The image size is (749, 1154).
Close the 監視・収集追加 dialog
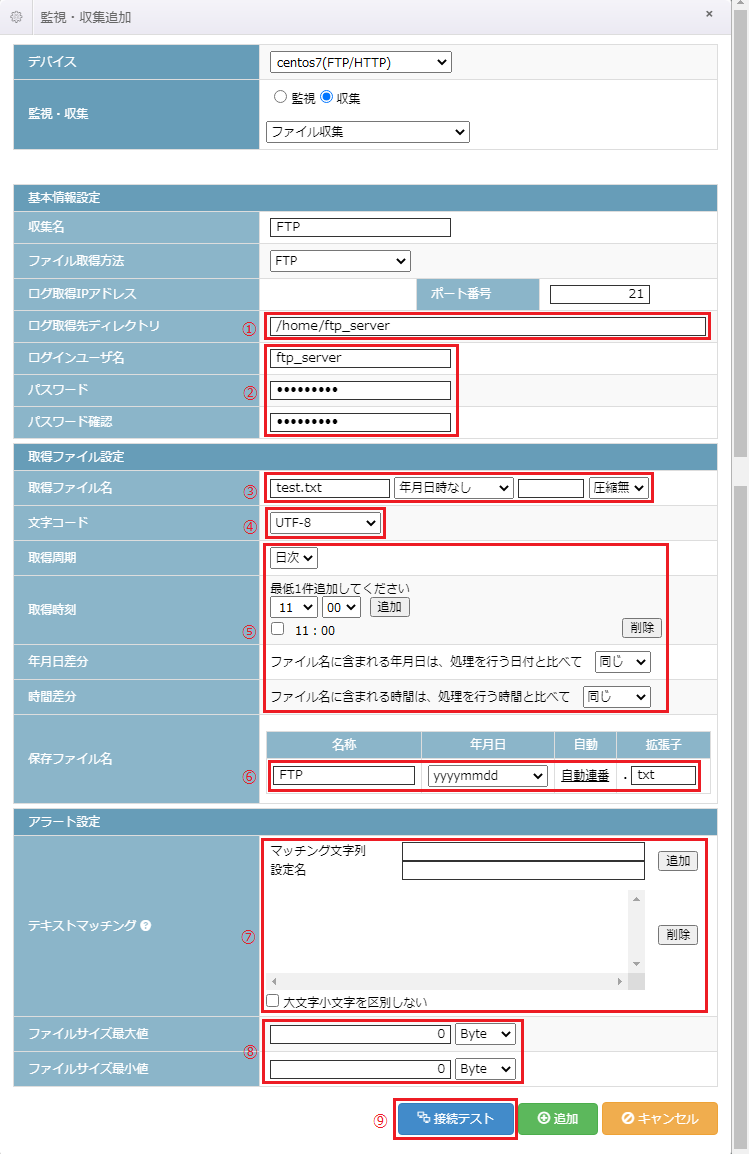click(709, 14)
